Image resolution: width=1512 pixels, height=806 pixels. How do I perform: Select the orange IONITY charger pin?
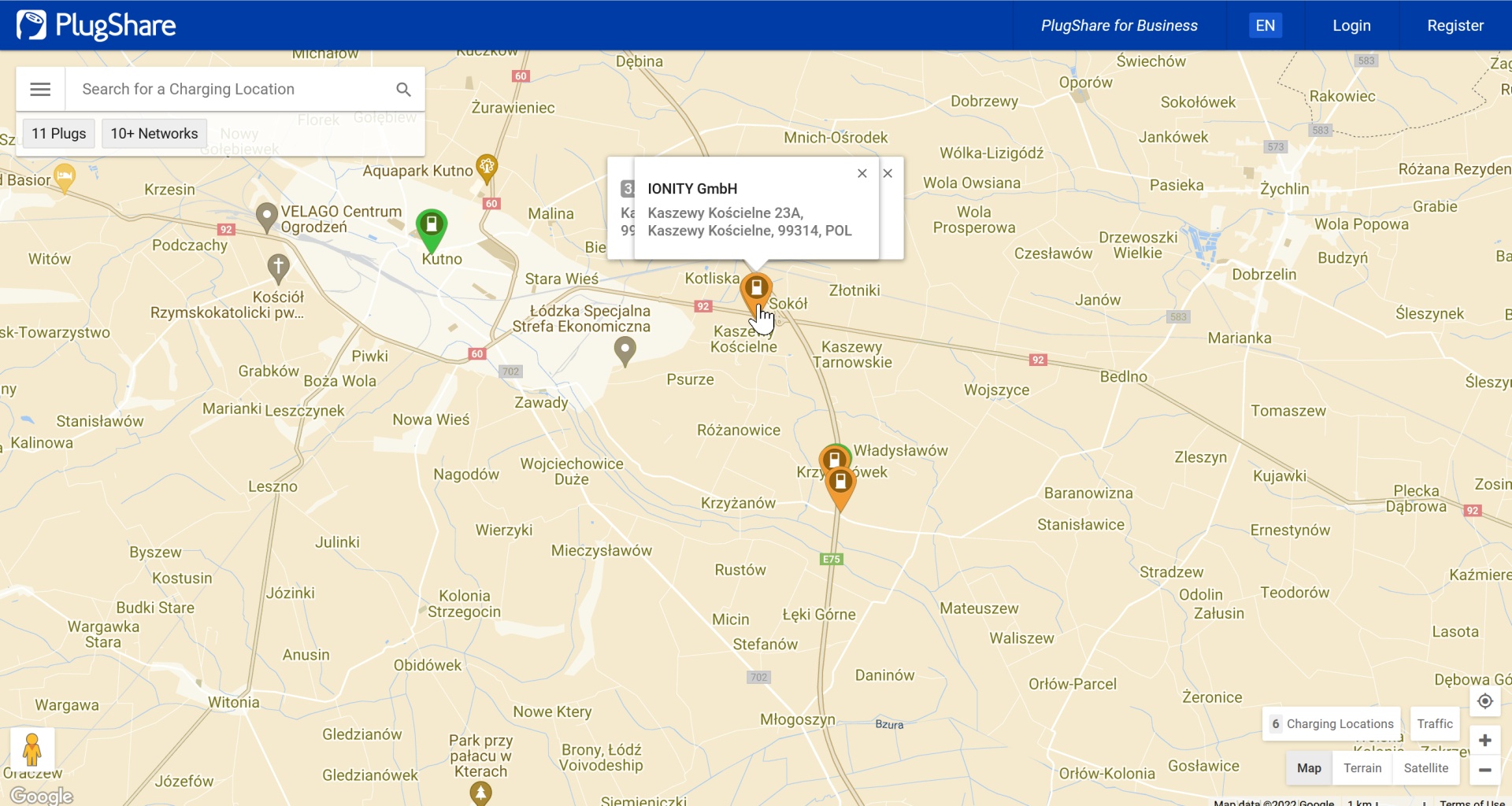pos(756,293)
